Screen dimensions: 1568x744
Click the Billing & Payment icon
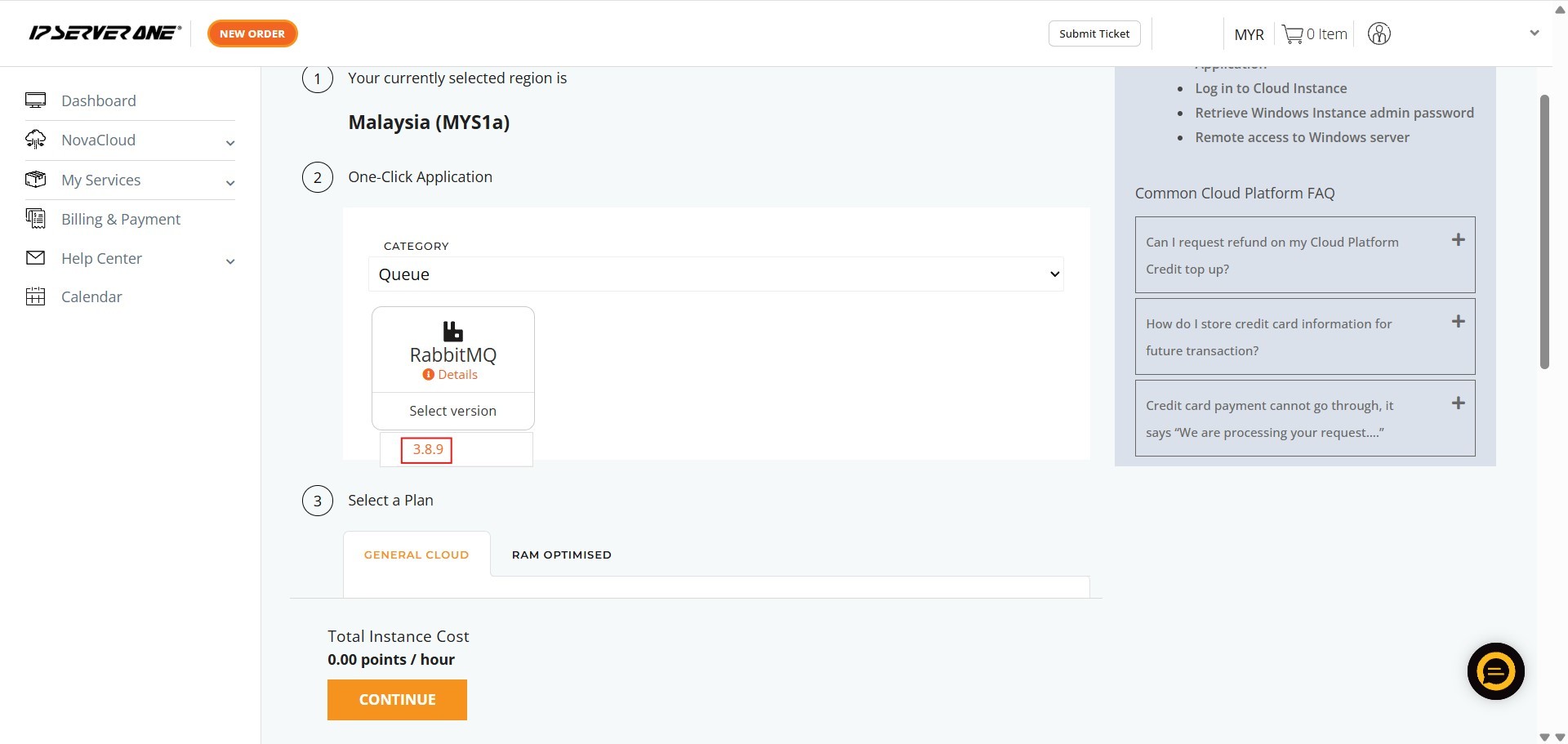pyautogui.click(x=35, y=219)
